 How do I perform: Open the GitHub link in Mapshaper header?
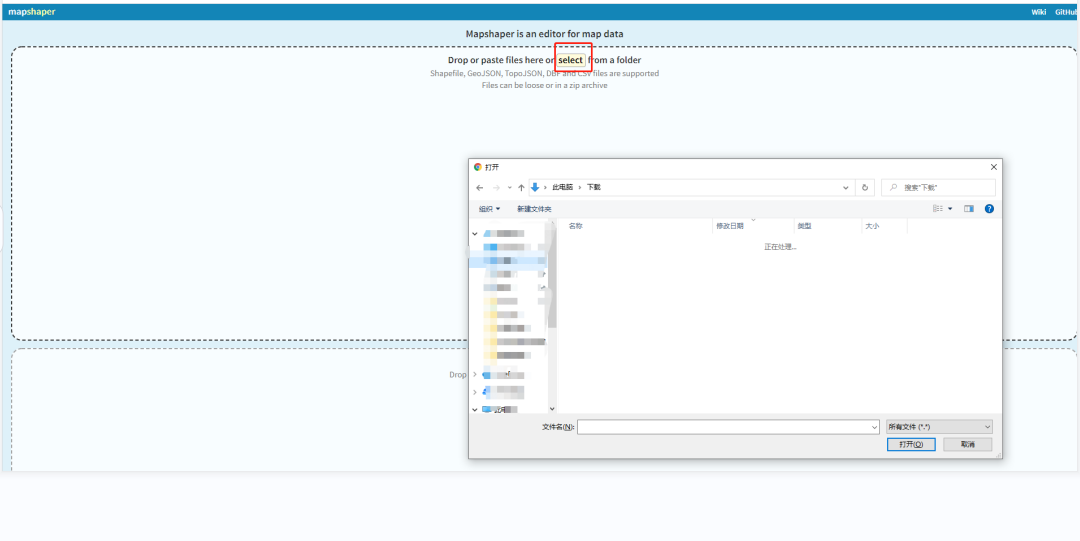coord(1067,12)
